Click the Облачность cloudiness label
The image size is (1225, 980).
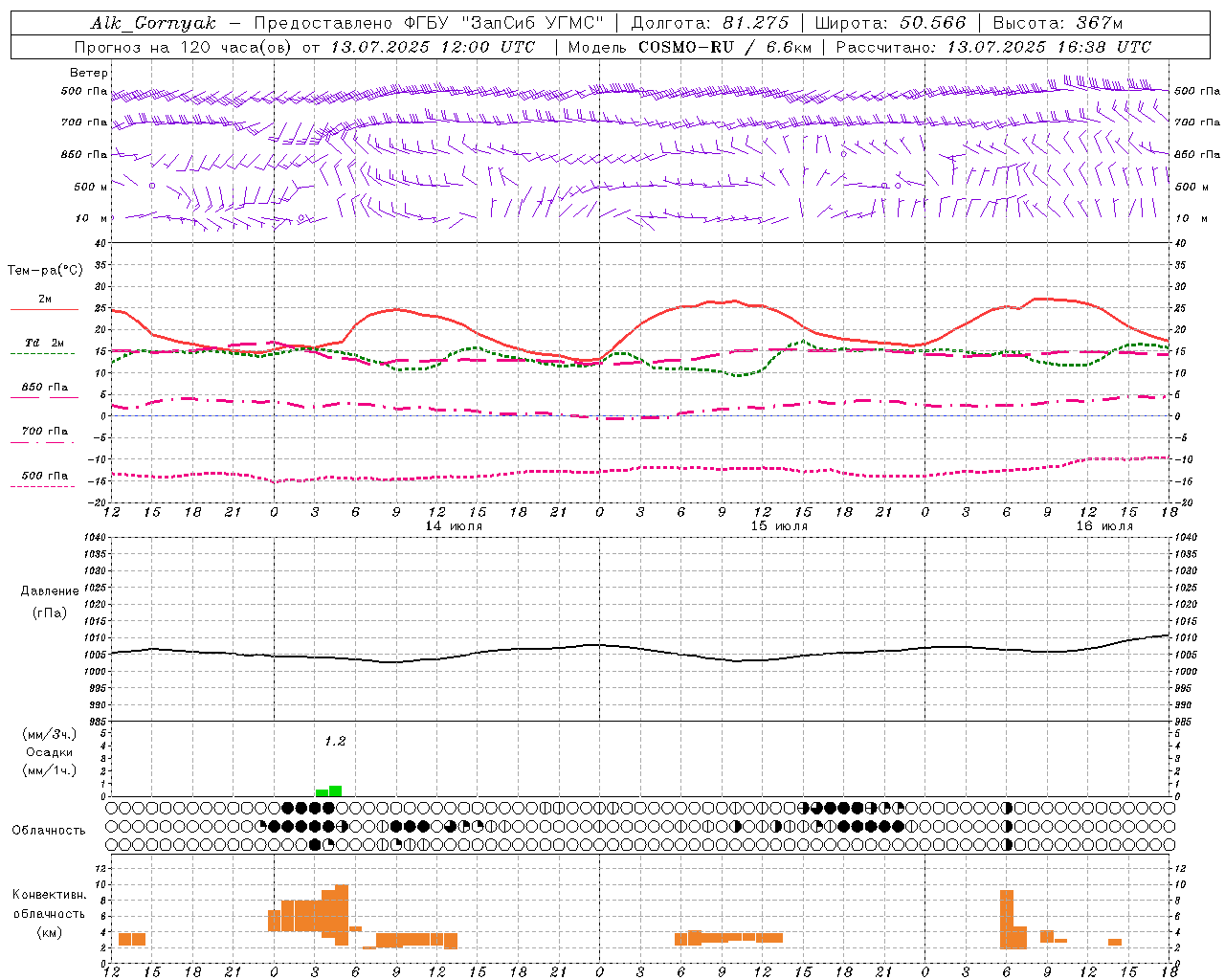tap(49, 831)
